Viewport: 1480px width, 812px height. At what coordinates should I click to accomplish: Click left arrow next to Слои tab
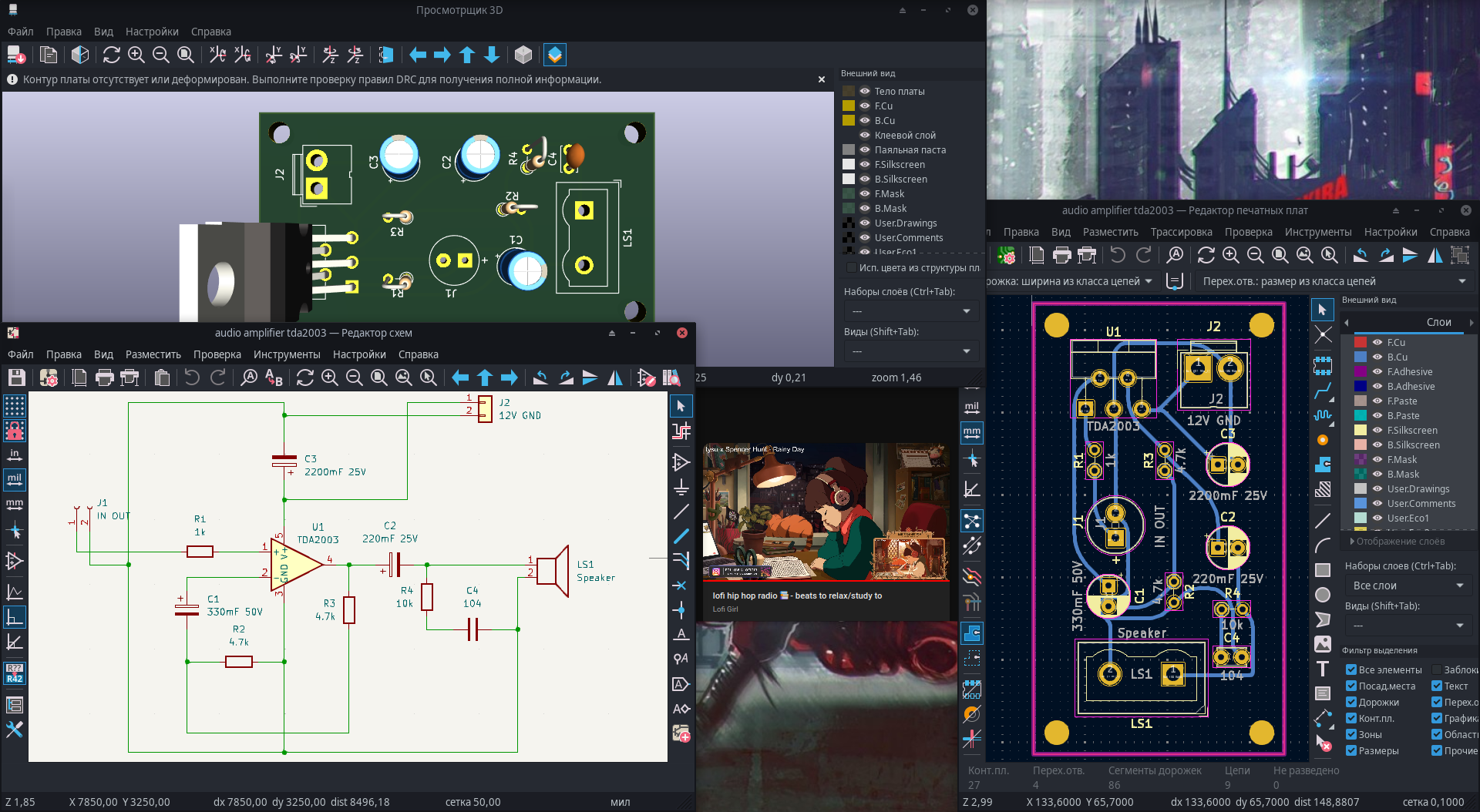tap(1347, 322)
